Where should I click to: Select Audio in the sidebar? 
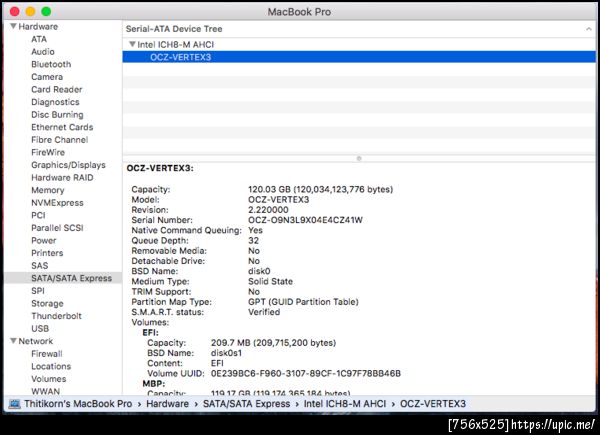(43, 52)
